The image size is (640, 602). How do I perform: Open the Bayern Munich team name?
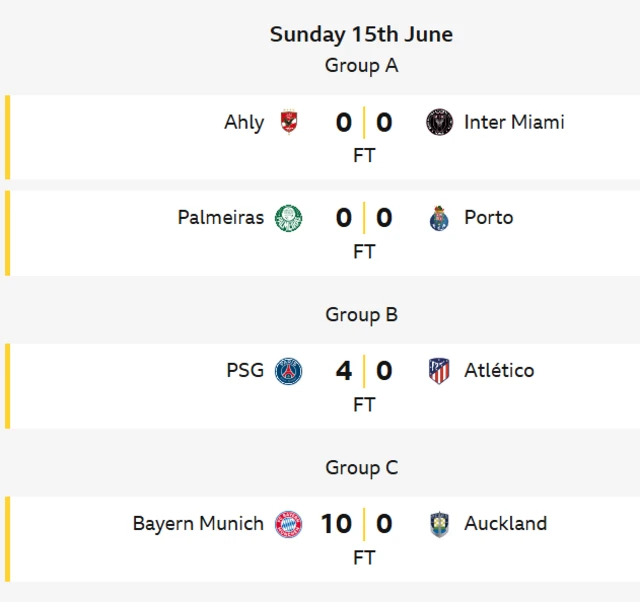198,524
